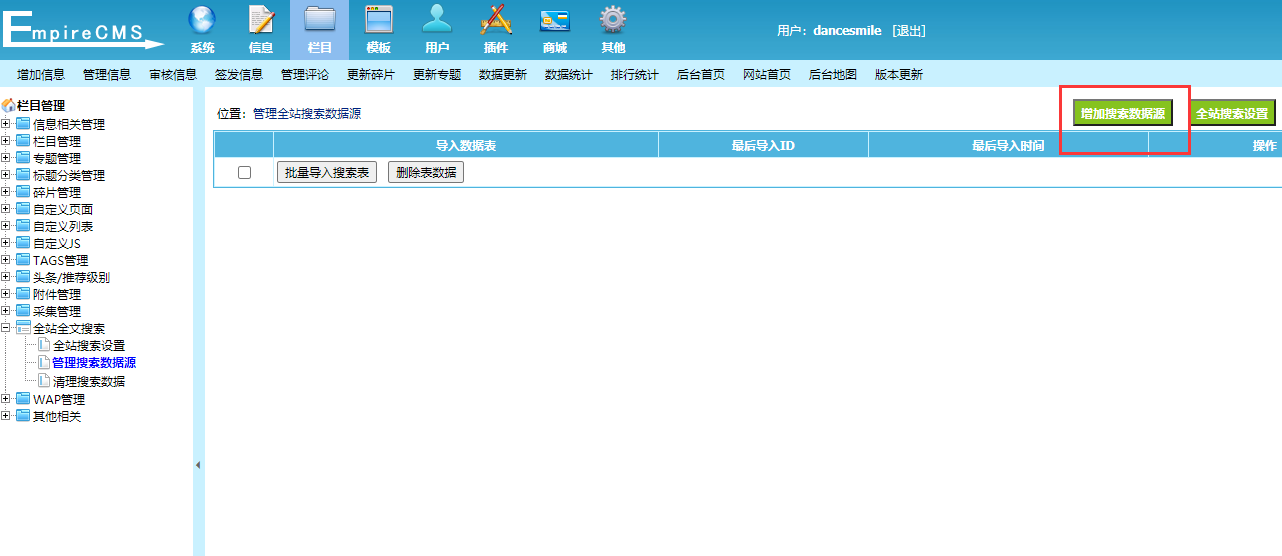Open 数据更新 in the submenu bar
This screenshot has width=1282, height=556.
[x=502, y=75]
